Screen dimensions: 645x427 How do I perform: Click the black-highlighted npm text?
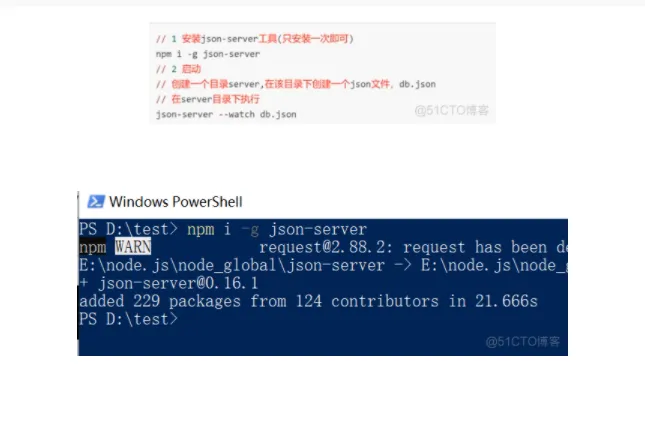point(93,247)
